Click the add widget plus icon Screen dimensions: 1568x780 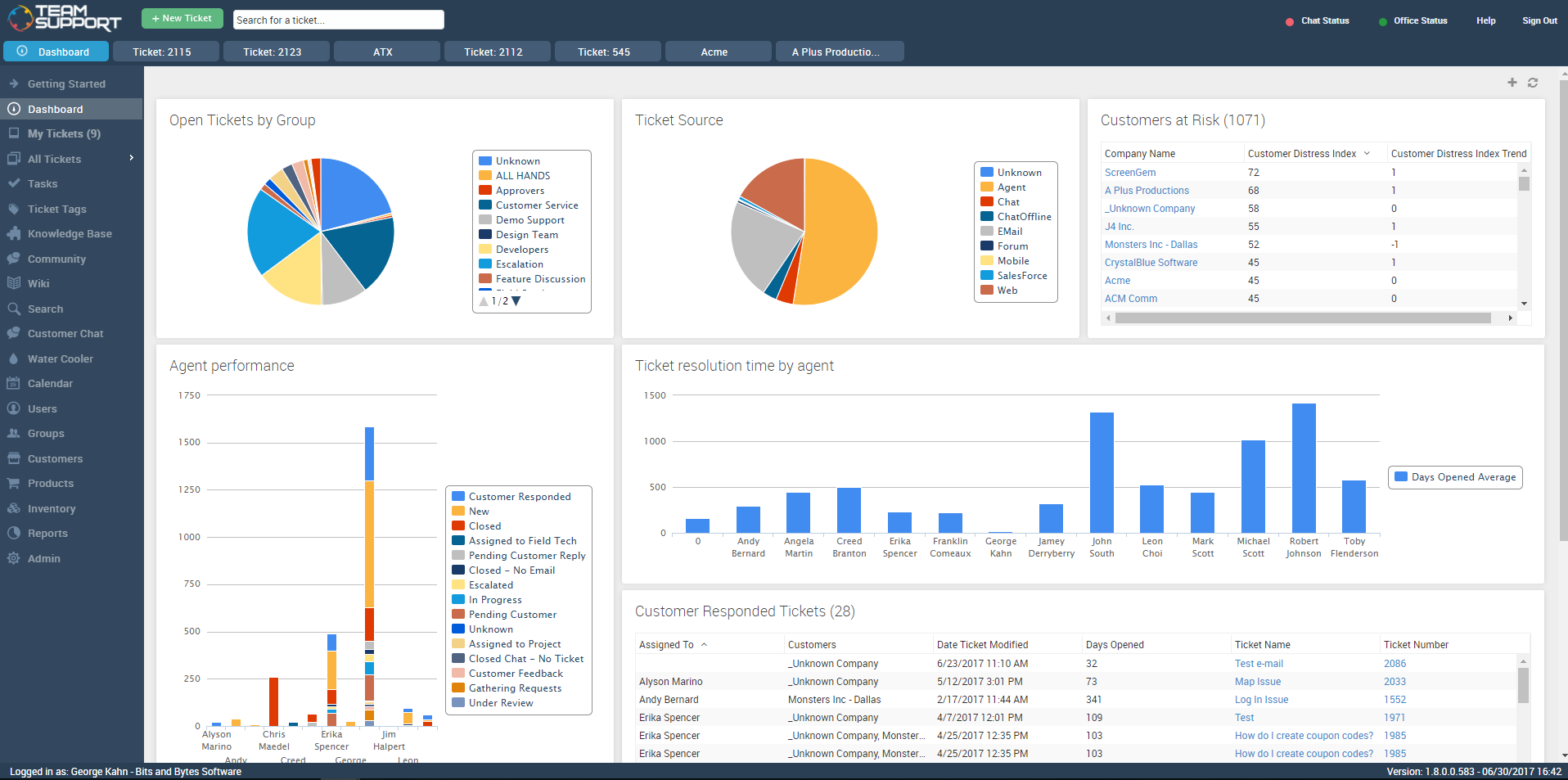click(x=1512, y=83)
